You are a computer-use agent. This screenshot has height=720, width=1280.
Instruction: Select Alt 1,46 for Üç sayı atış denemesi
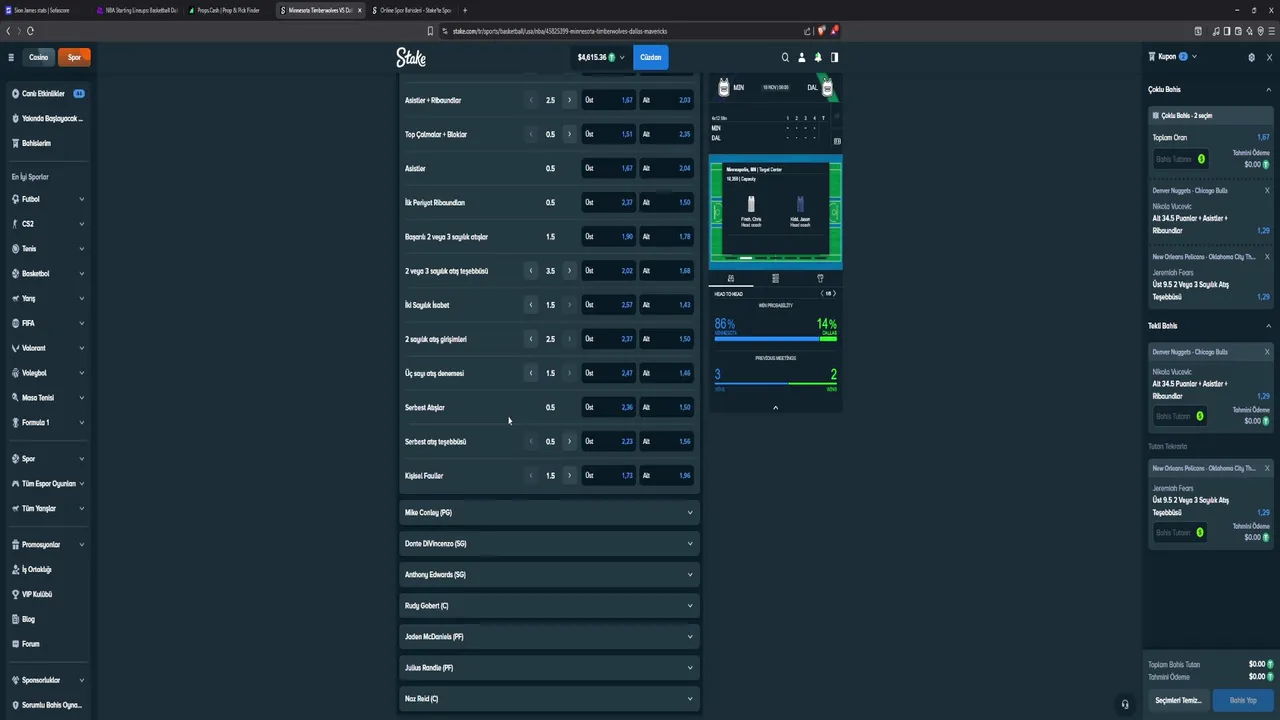666,373
